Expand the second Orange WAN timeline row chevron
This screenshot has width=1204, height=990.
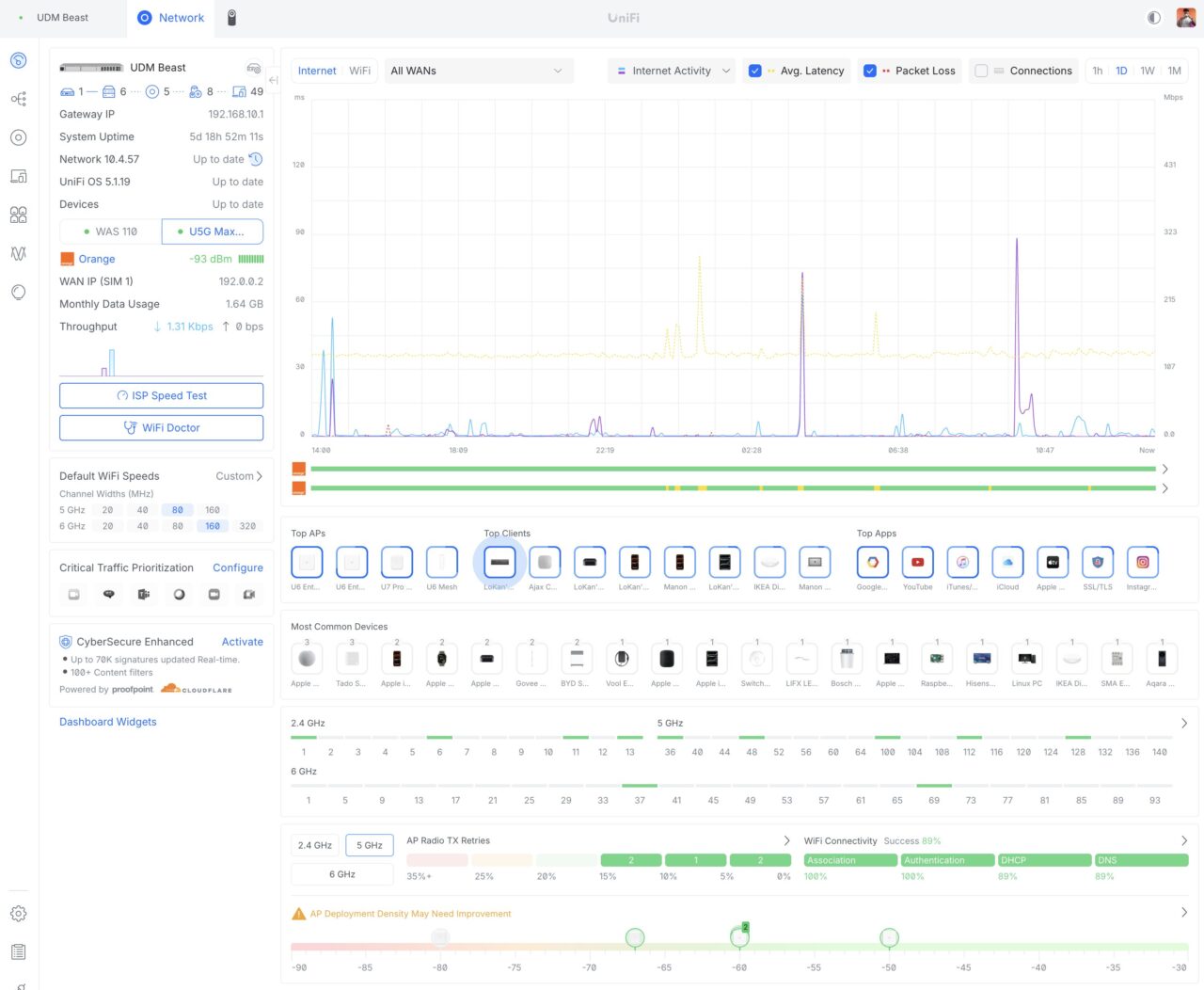click(x=1165, y=488)
